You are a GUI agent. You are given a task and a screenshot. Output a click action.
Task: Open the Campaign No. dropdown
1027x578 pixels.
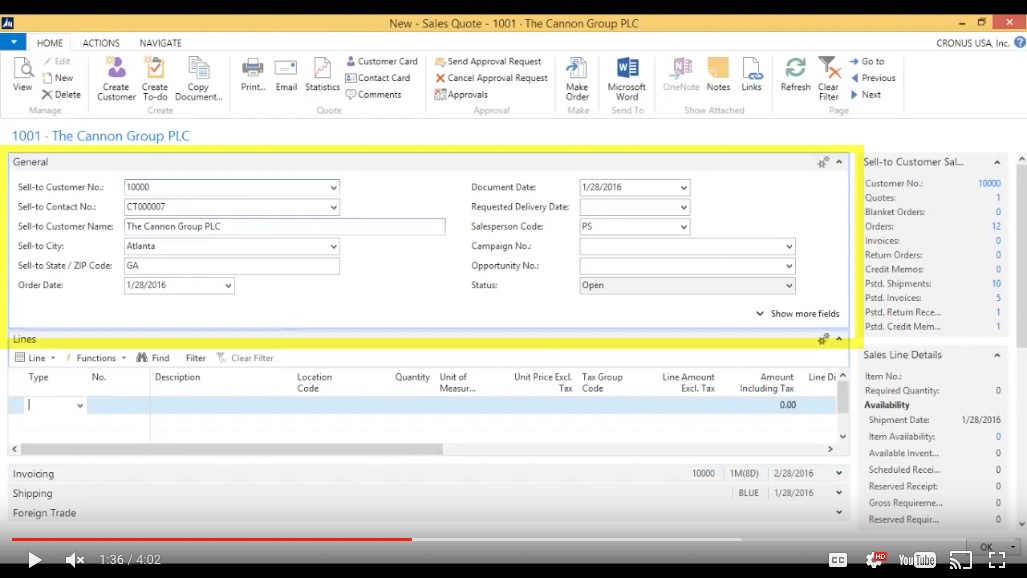[x=789, y=246]
